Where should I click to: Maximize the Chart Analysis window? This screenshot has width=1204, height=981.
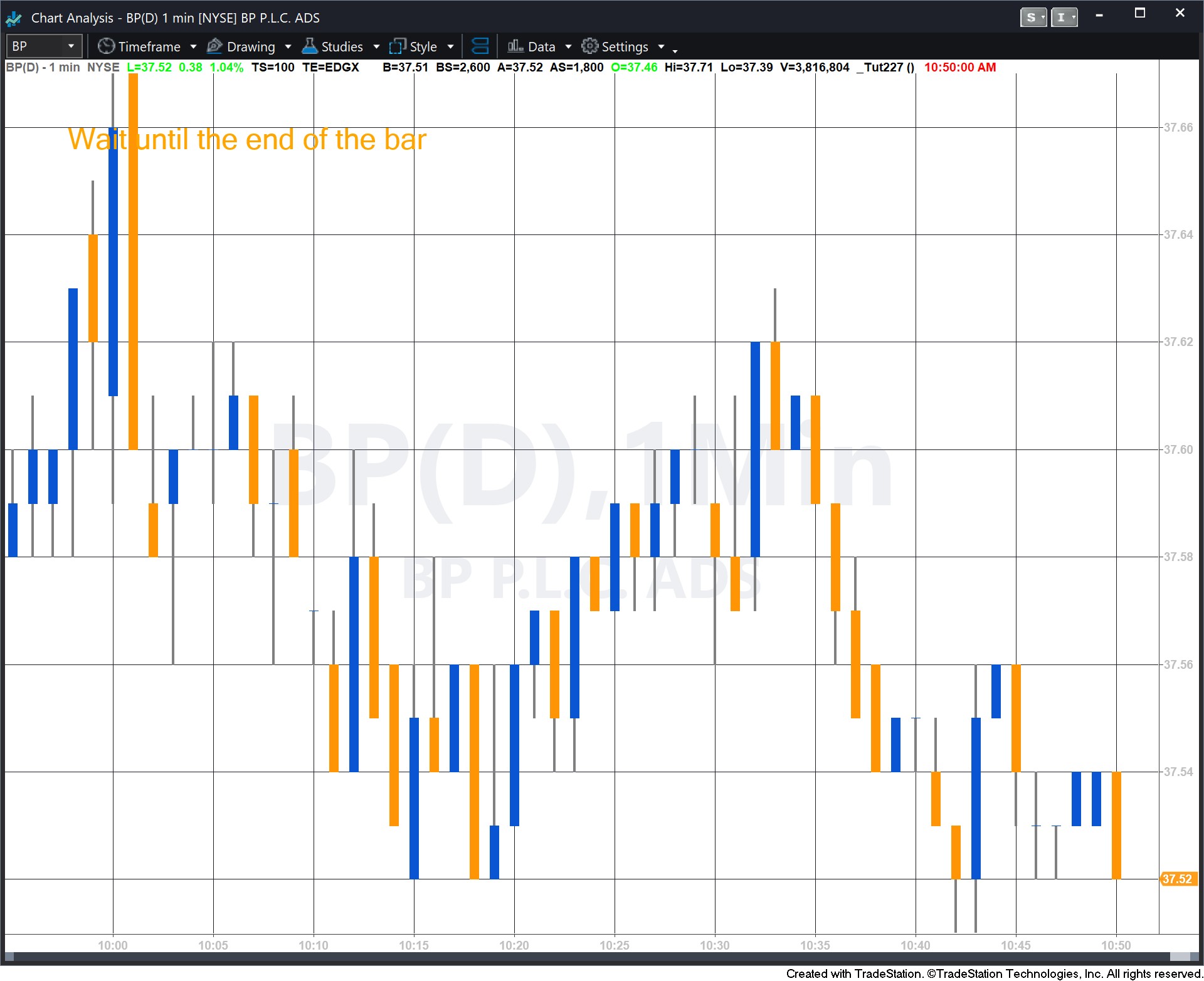(x=1140, y=14)
